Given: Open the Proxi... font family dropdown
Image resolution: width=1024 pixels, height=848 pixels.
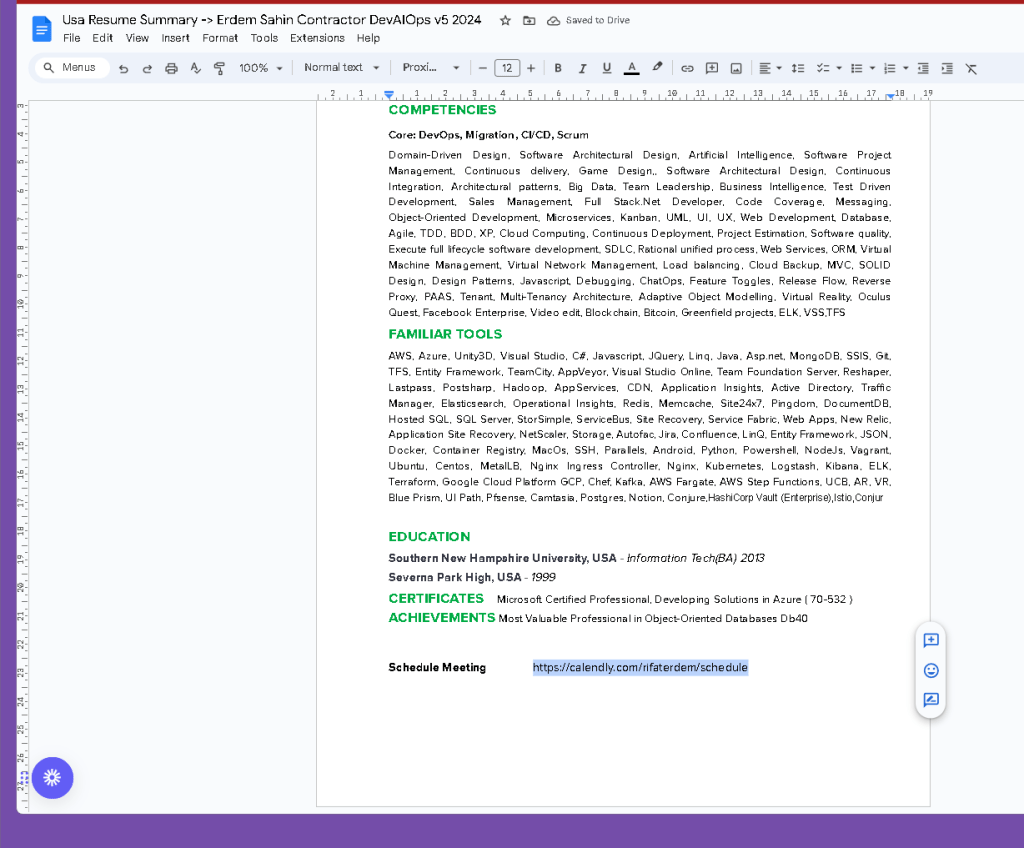Looking at the screenshot, I should (430, 67).
